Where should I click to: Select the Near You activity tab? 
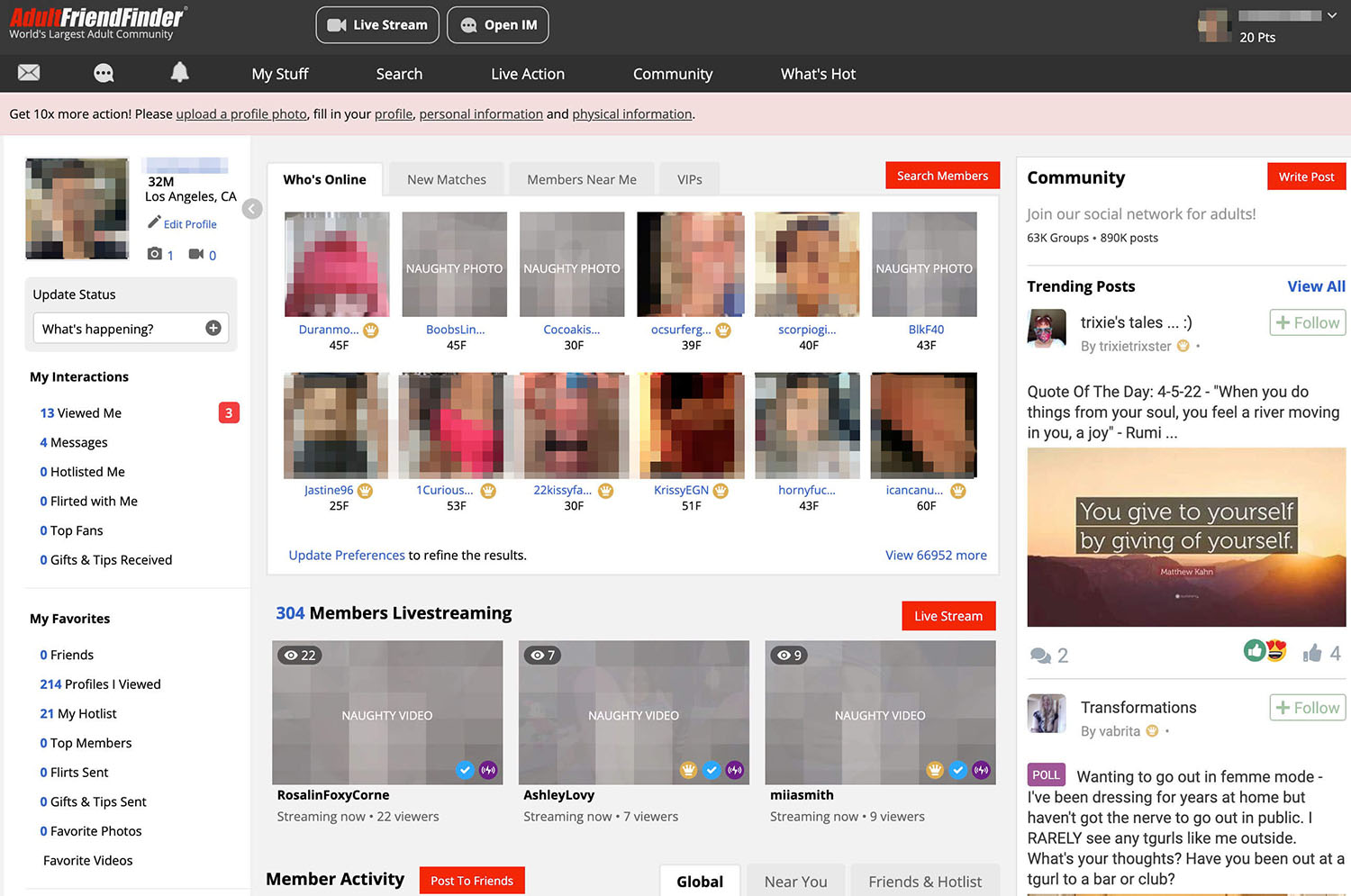click(795, 882)
